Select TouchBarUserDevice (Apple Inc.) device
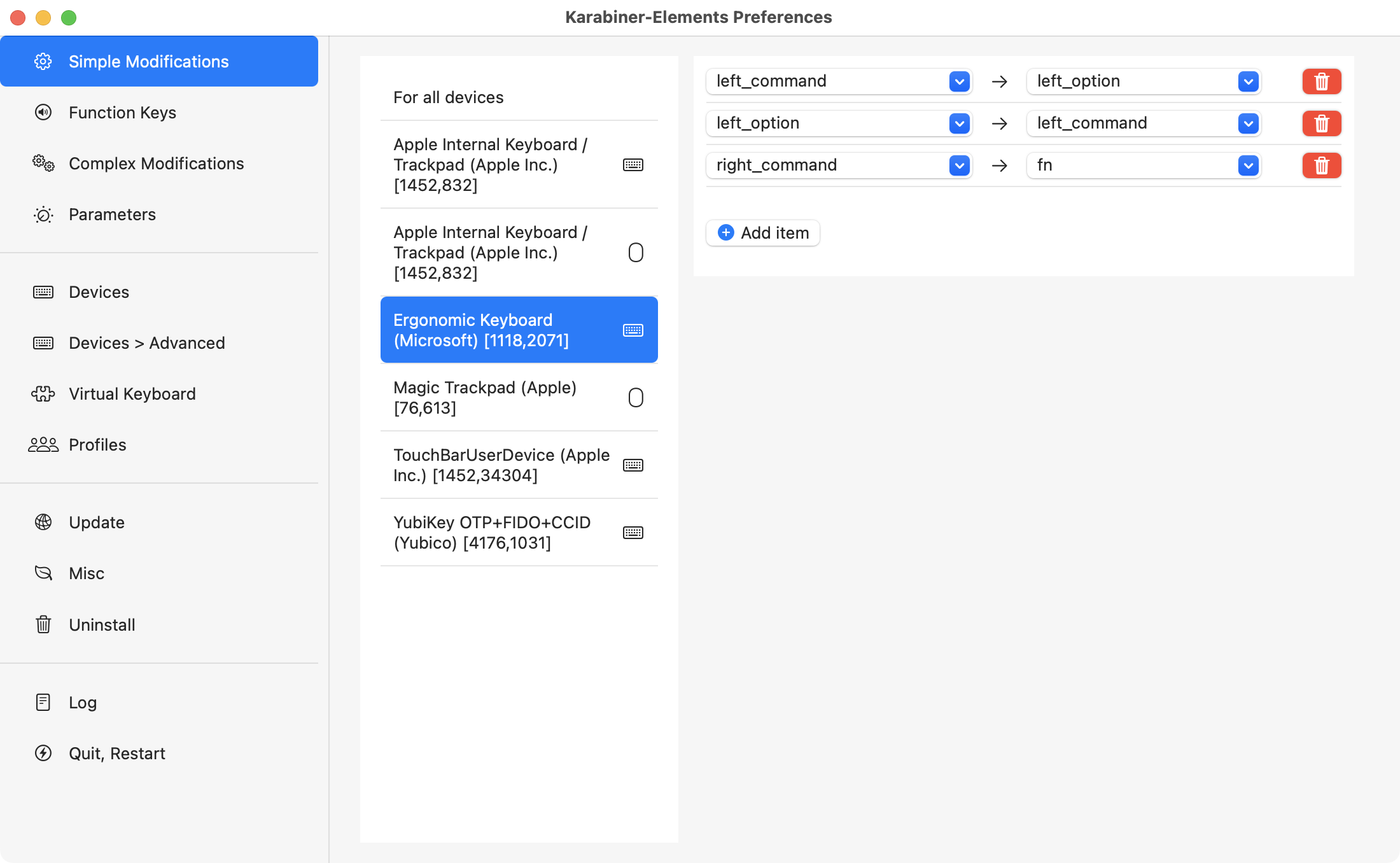Image resolution: width=1400 pixels, height=863 pixels. coord(519,465)
